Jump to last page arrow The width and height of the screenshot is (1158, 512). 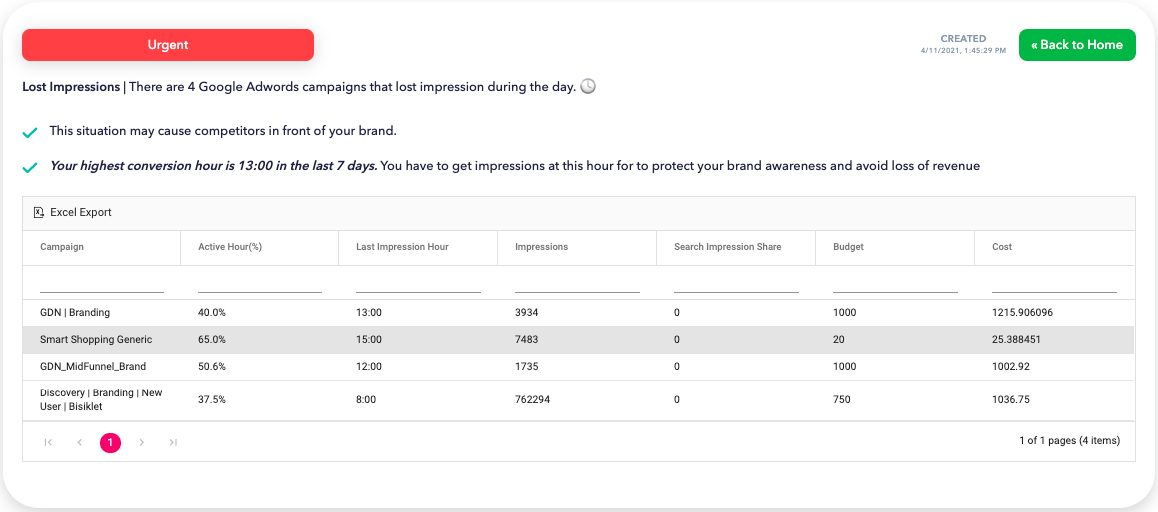[x=173, y=442]
